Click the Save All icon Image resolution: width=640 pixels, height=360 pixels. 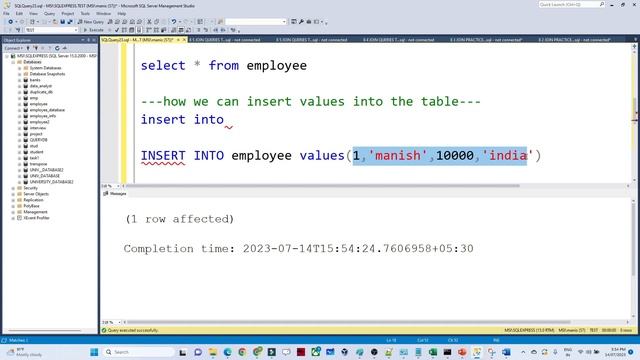70,22
